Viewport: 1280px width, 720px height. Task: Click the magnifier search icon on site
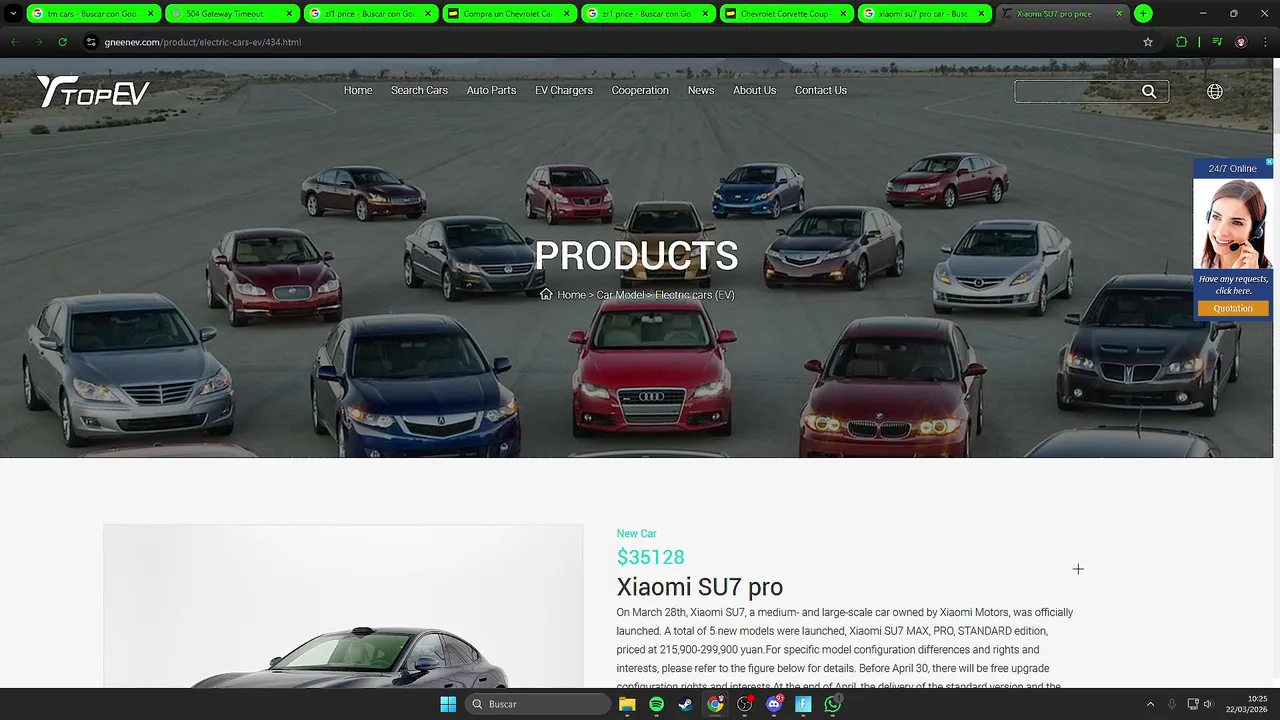pyautogui.click(x=1149, y=91)
